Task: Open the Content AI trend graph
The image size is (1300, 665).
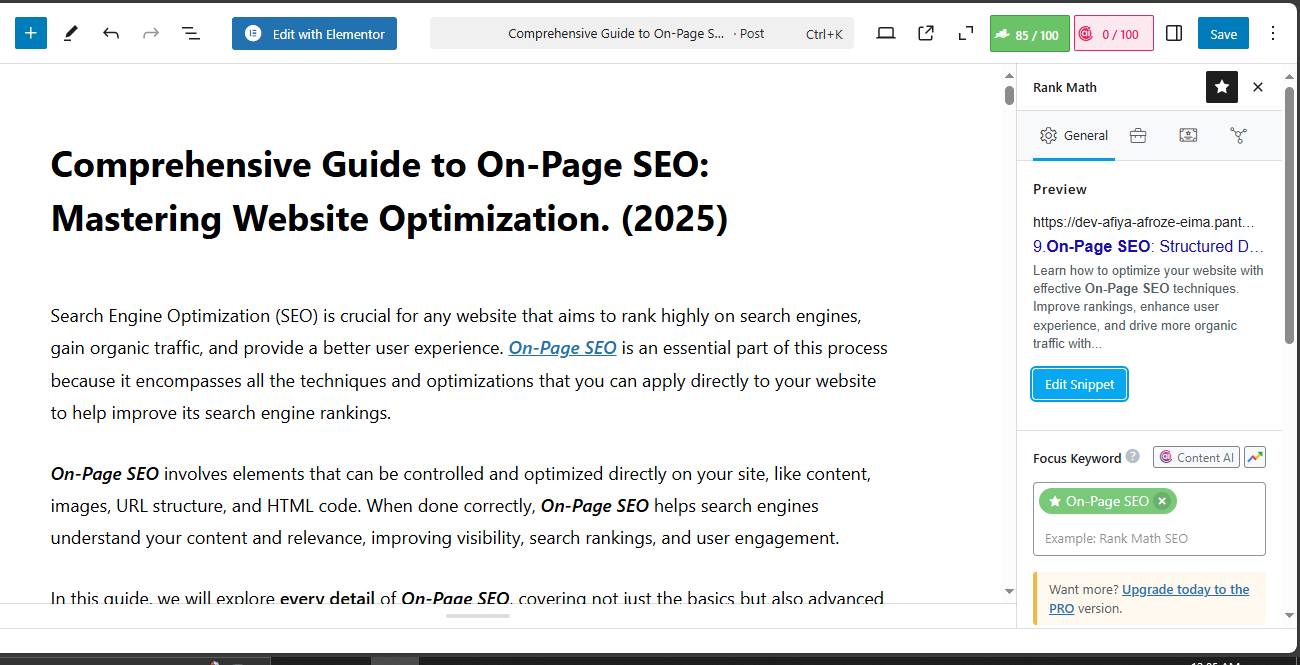Action: (x=1255, y=457)
